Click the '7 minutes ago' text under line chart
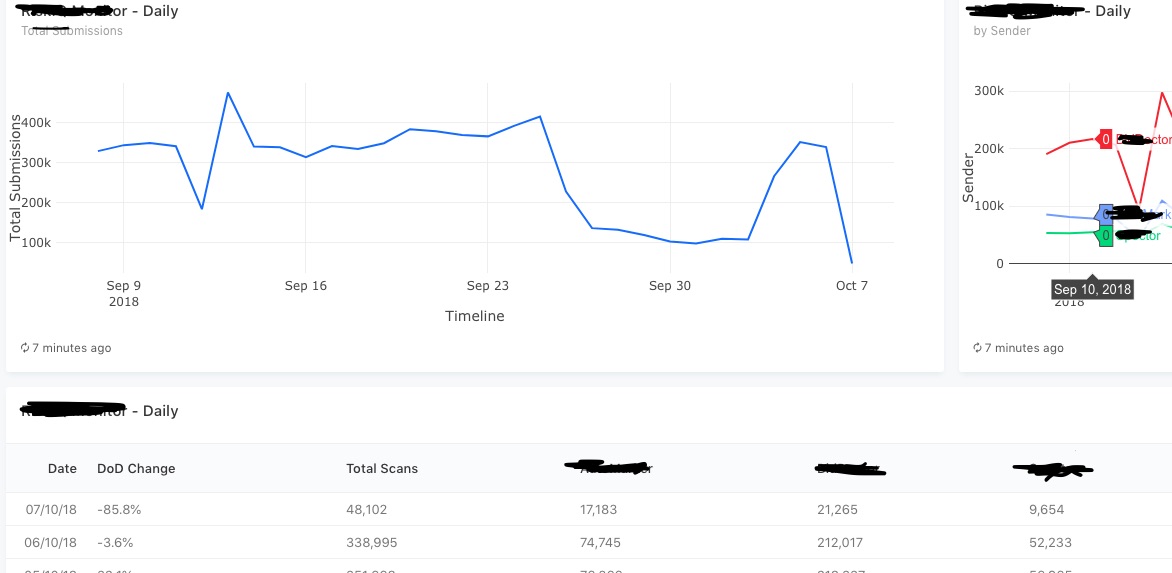The height and width of the screenshot is (573, 1172). click(x=72, y=347)
